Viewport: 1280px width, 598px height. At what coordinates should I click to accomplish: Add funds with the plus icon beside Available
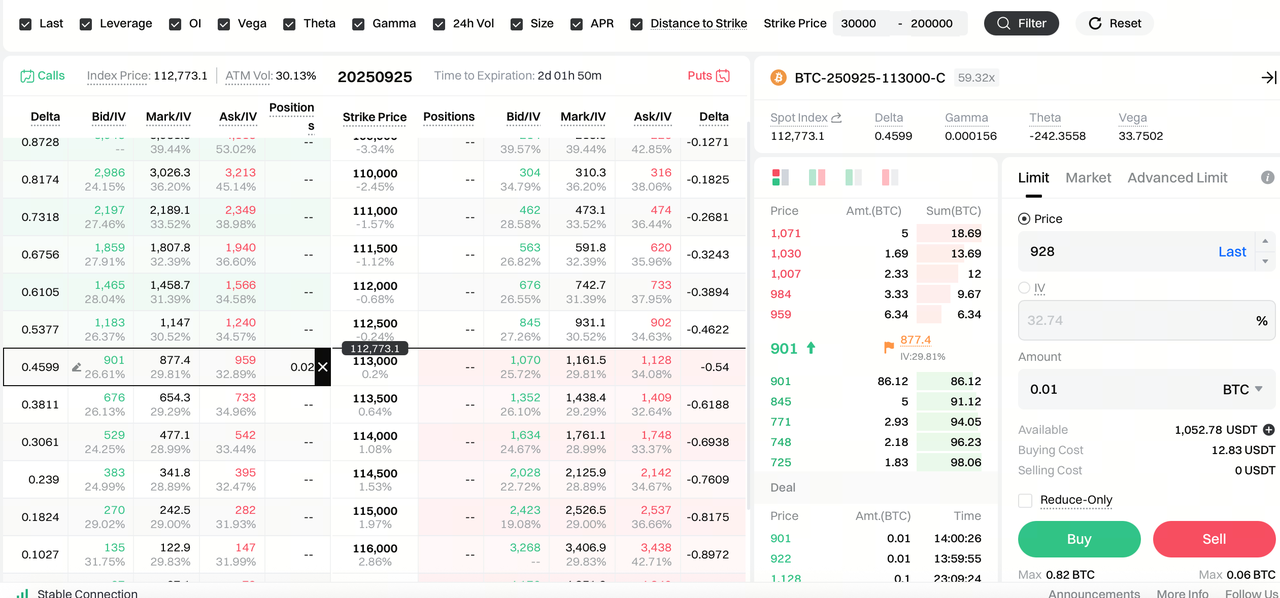click(x=1269, y=430)
